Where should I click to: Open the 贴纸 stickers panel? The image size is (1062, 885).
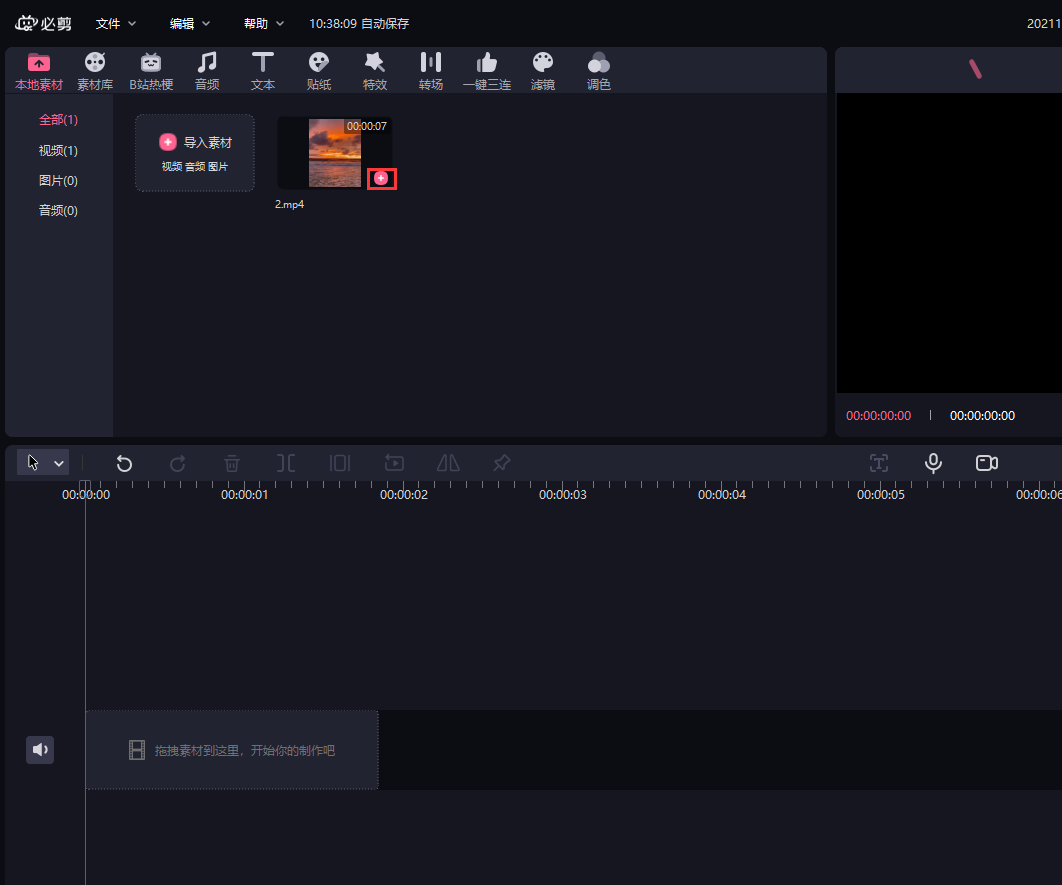tap(319, 71)
